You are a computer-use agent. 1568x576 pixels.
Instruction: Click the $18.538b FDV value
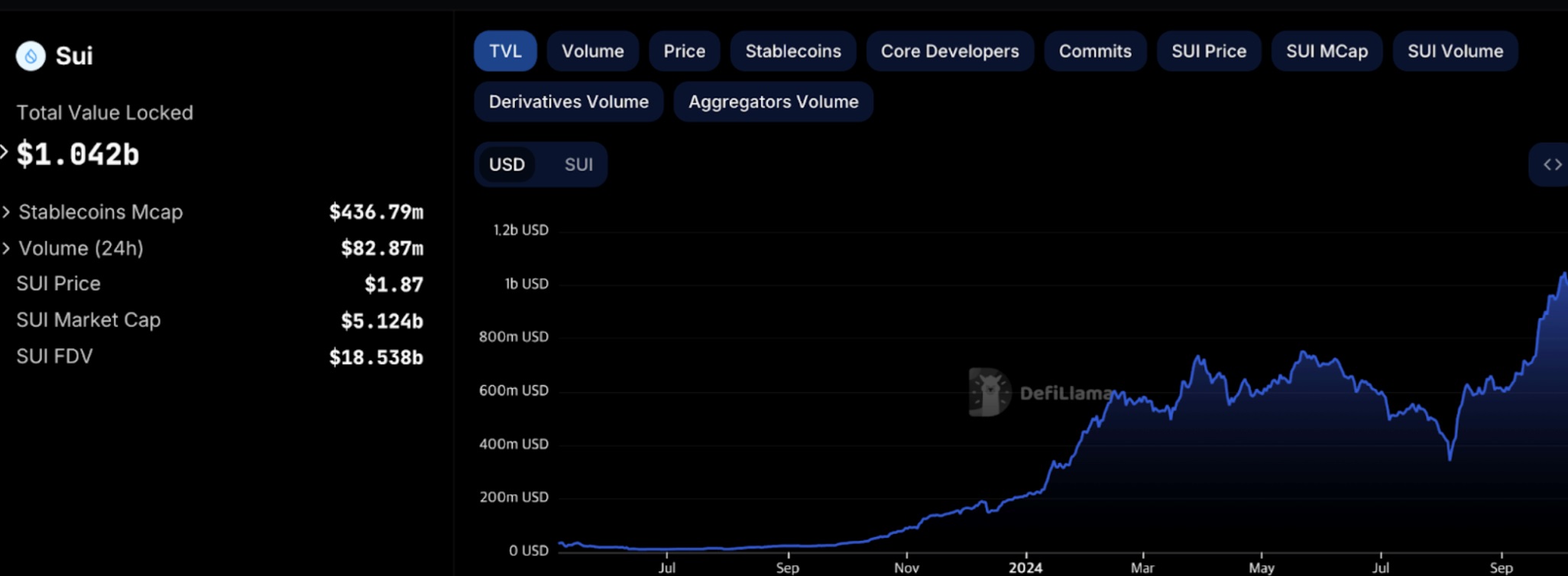pyautogui.click(x=376, y=358)
